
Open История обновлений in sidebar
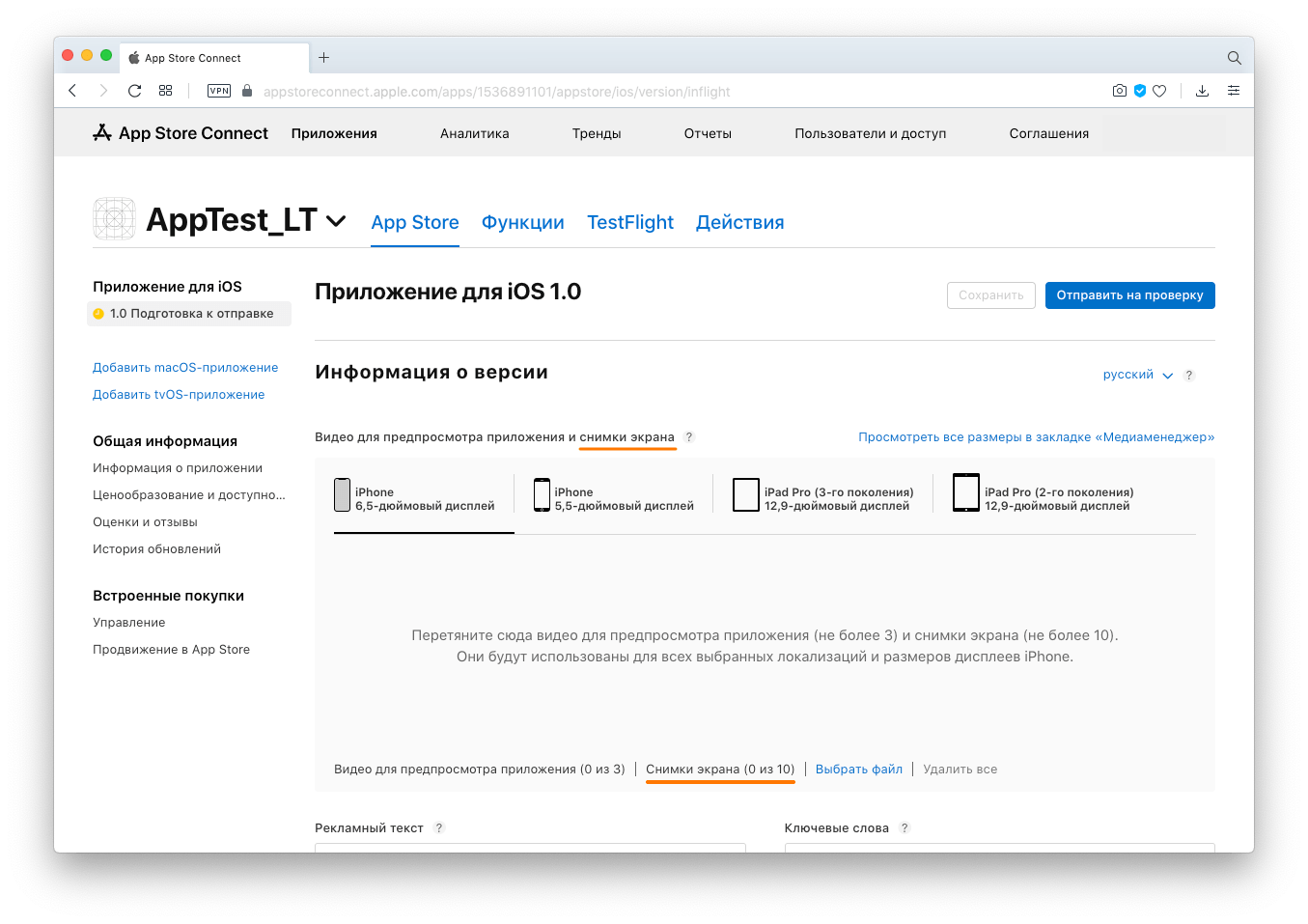[x=156, y=549]
